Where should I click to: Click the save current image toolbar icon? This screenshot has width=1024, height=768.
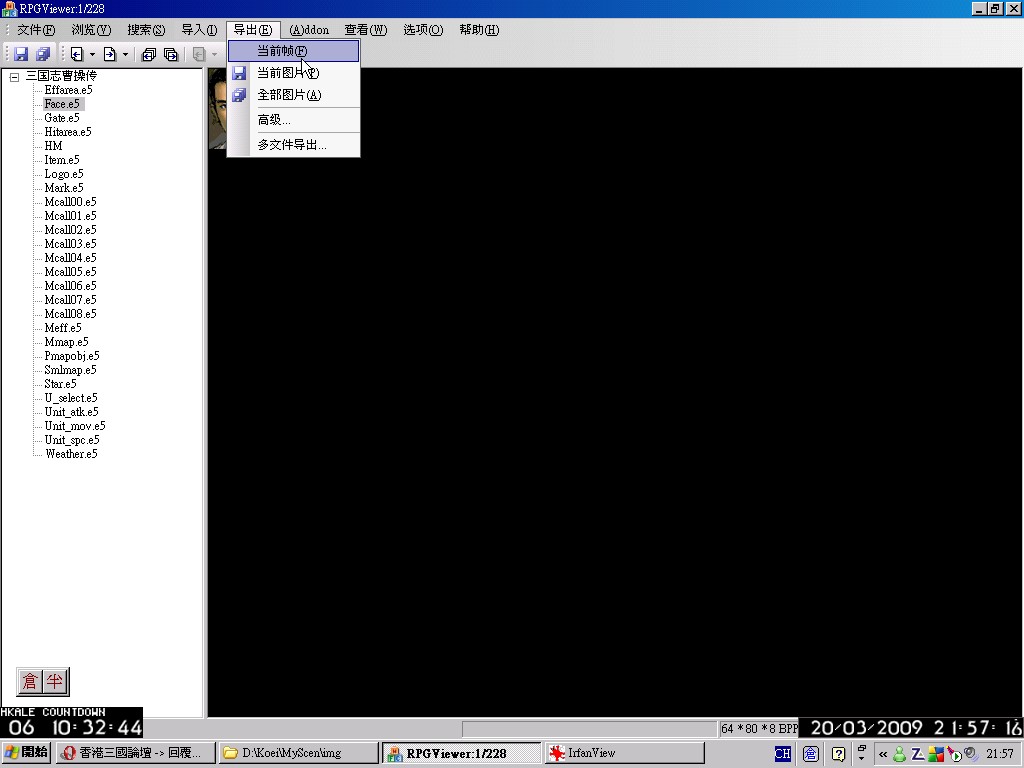click(x=21, y=54)
